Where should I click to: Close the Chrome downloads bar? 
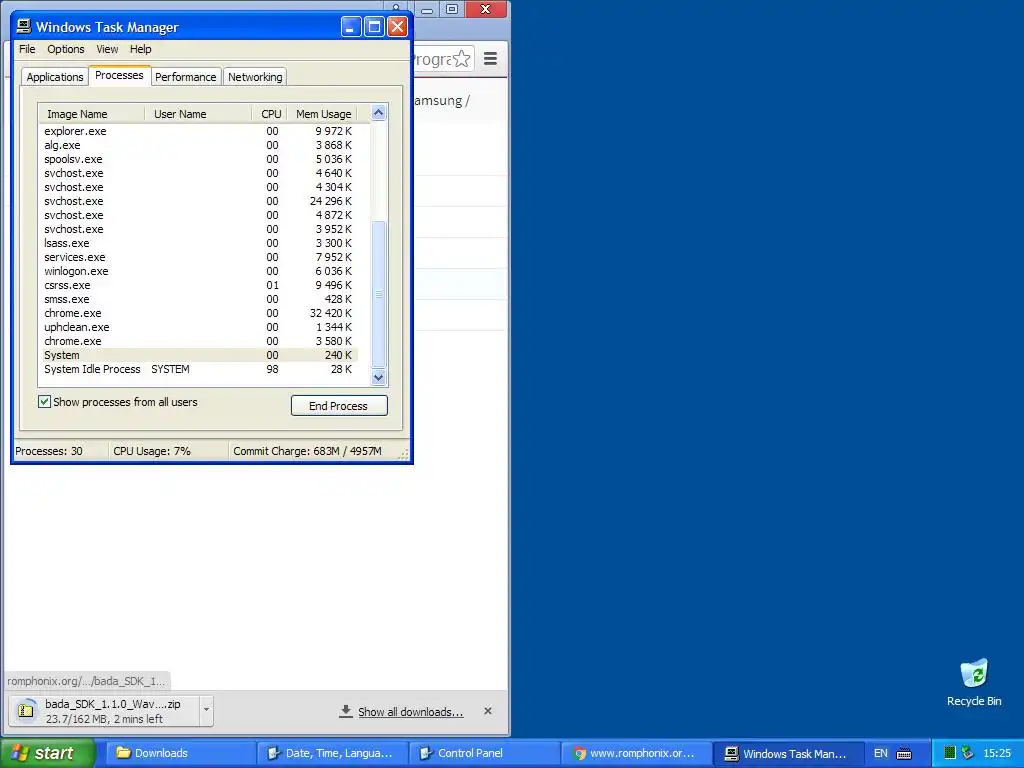pos(488,711)
